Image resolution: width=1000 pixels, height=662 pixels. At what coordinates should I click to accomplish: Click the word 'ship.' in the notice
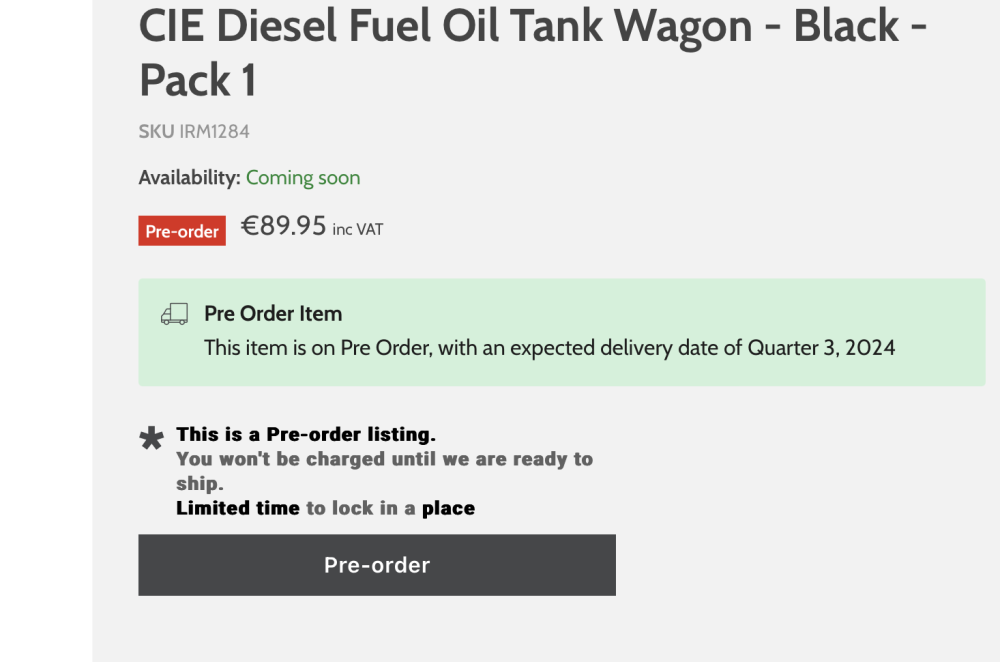(200, 484)
